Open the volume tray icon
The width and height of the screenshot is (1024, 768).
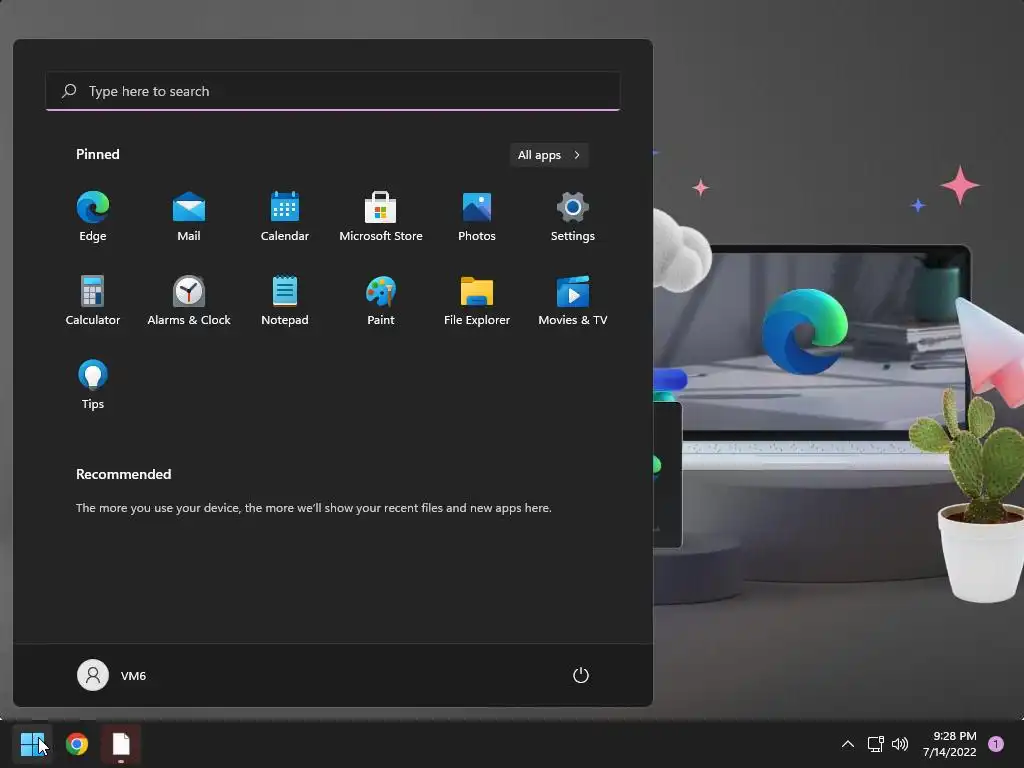pos(900,744)
